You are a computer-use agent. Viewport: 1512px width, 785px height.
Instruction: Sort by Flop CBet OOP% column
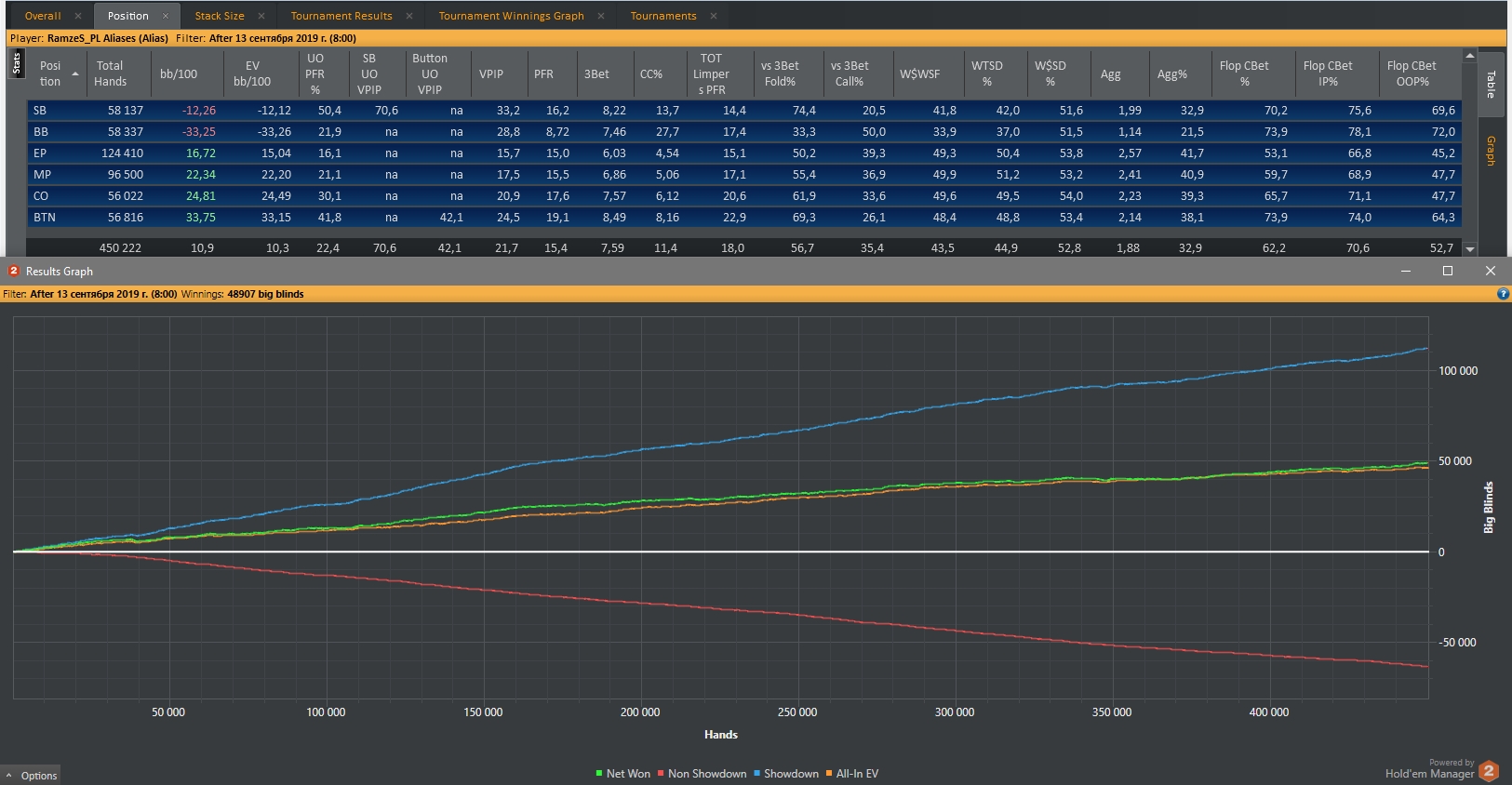[x=1420, y=73]
